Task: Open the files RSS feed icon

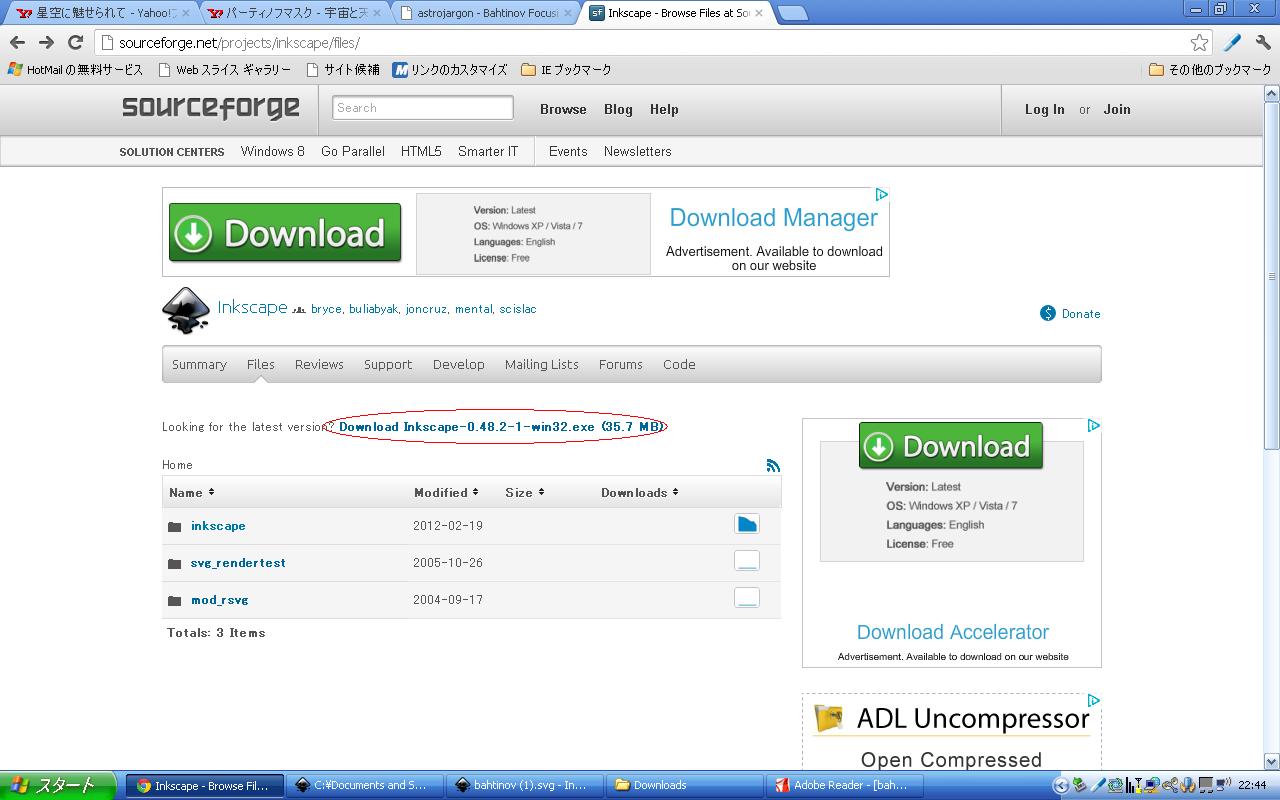Action: point(773,465)
